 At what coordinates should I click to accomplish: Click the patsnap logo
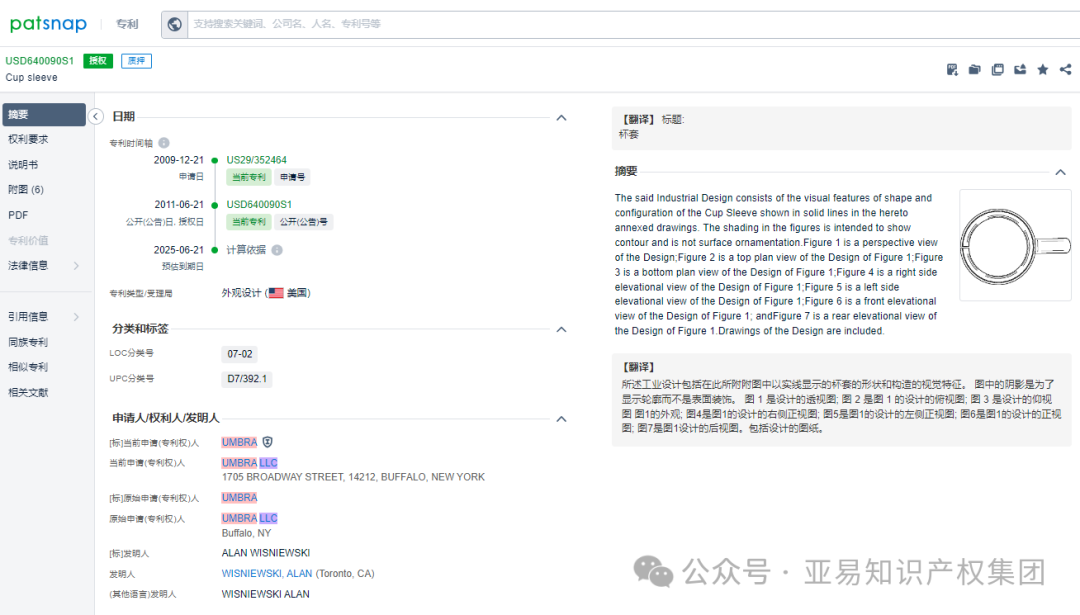pos(48,24)
